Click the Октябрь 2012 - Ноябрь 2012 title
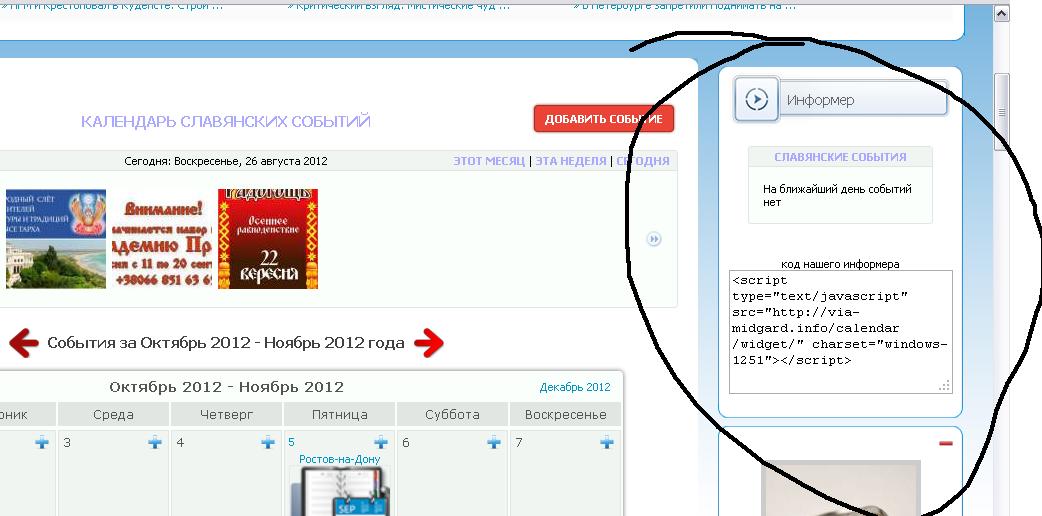This screenshot has height=516, width=1042. 227,387
